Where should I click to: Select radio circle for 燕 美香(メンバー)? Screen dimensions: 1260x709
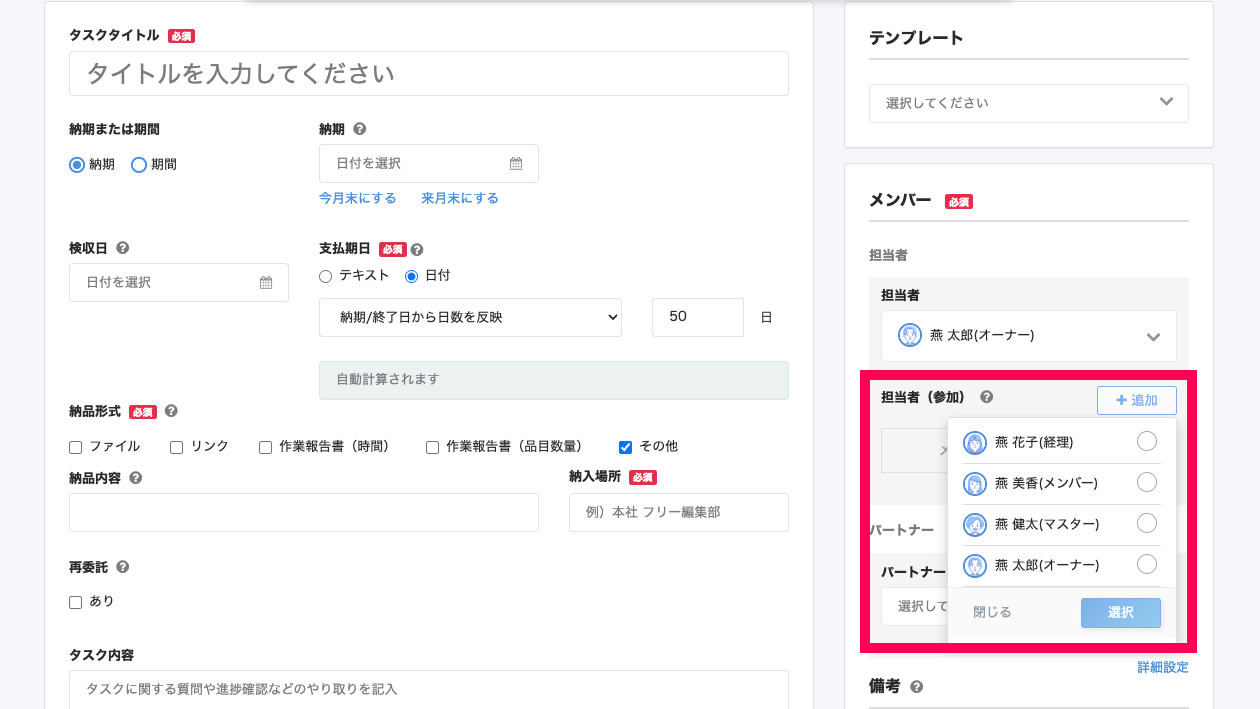click(x=1147, y=482)
